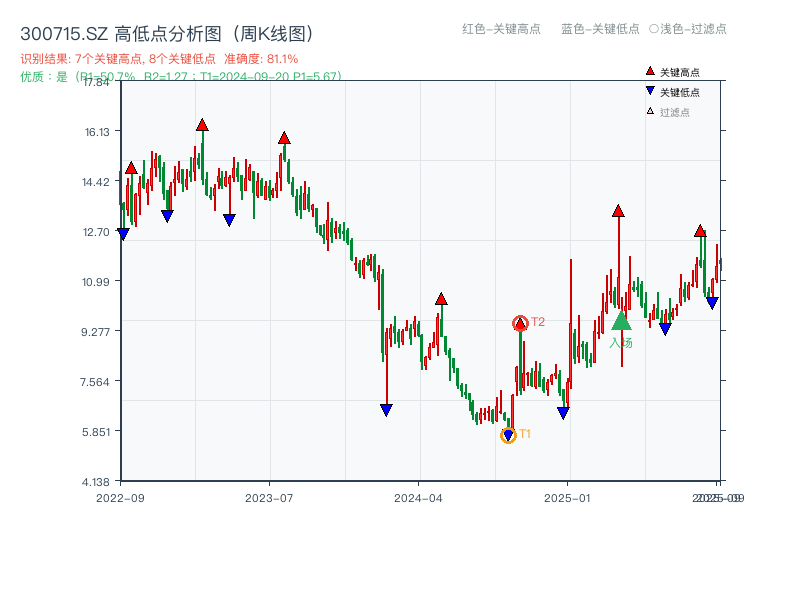
Task: Select the orange-circled T1 low point marker
Action: click(508, 434)
